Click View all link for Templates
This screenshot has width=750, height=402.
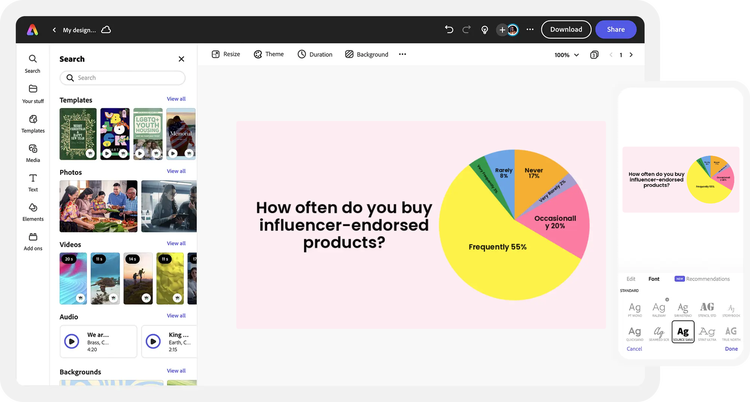tap(176, 99)
